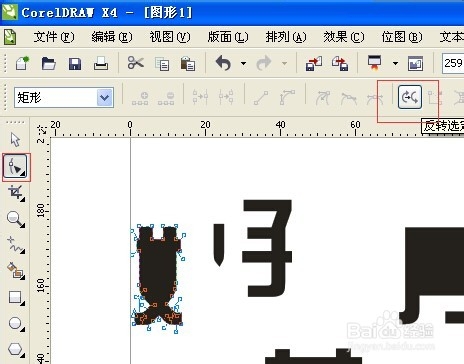The image size is (464, 364).
Task: Click the CorelDRAW title bar icon
Action: point(9,11)
